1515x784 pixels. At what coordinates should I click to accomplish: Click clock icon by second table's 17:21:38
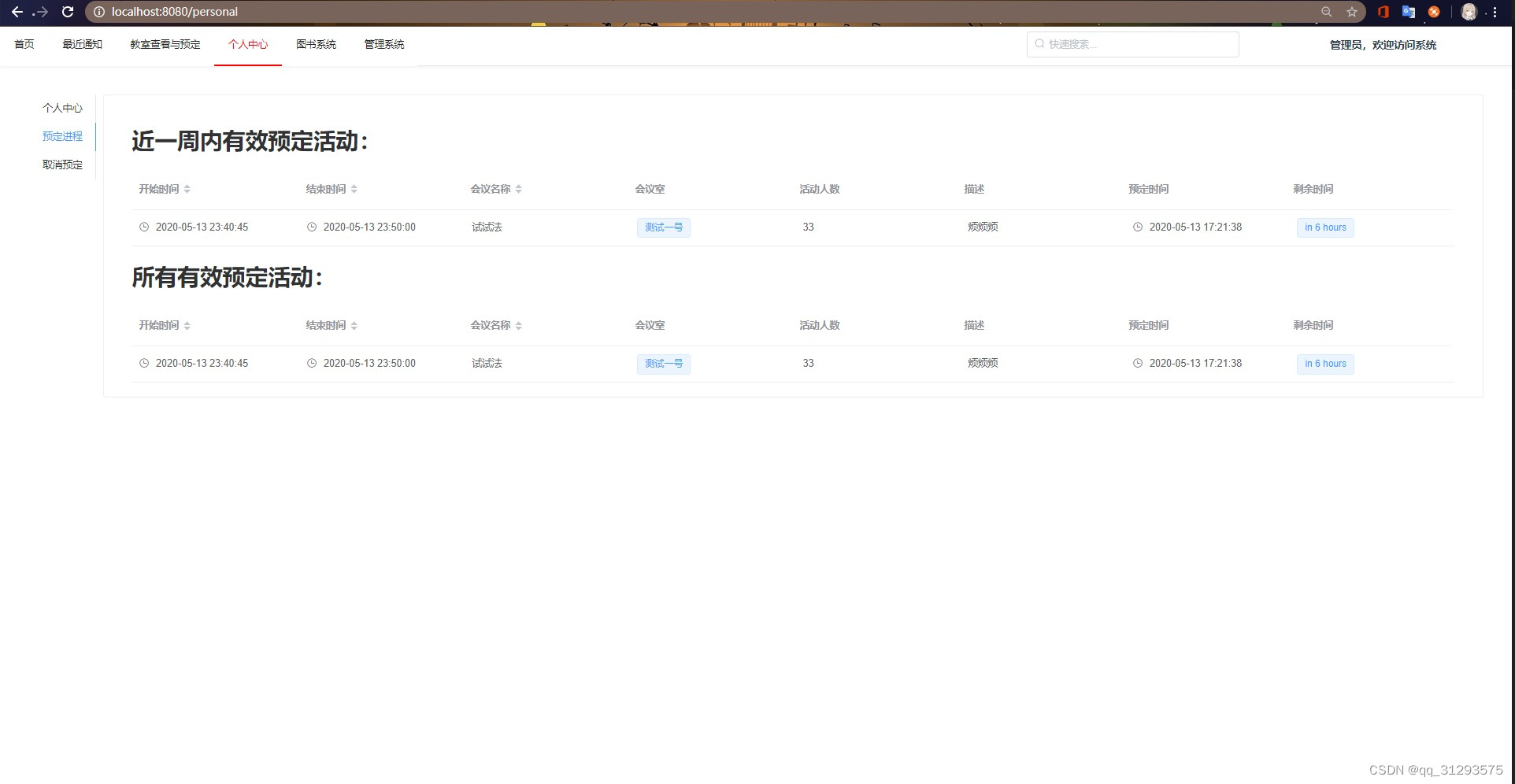pyautogui.click(x=1138, y=363)
